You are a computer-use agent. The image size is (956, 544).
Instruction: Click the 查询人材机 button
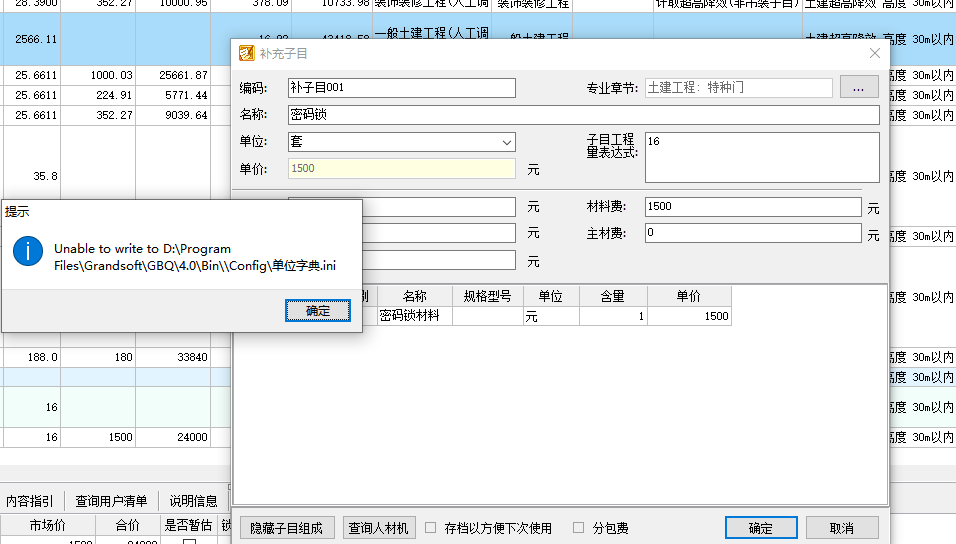379,528
